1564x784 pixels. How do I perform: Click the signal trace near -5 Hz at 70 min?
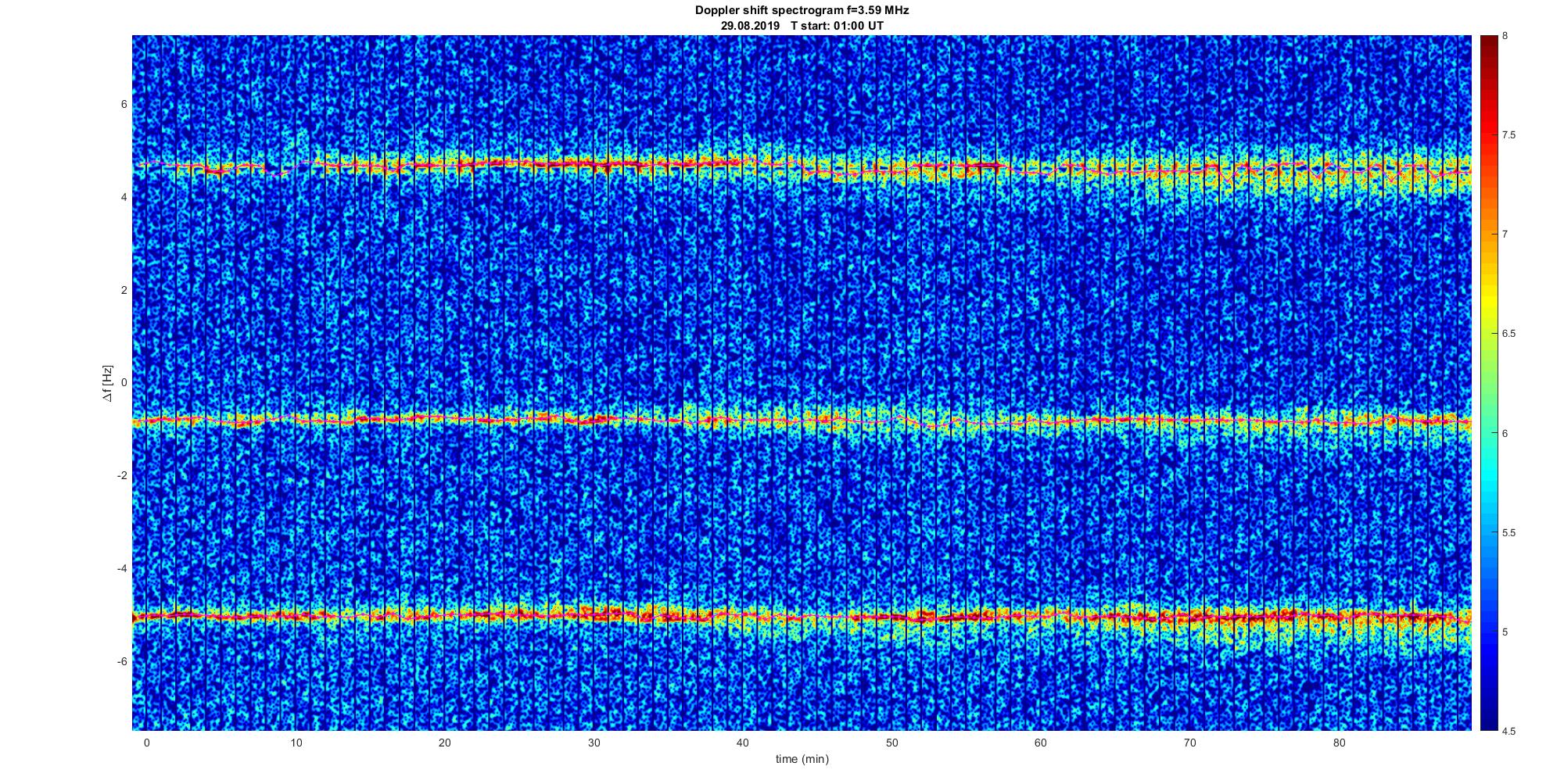(x=1189, y=617)
